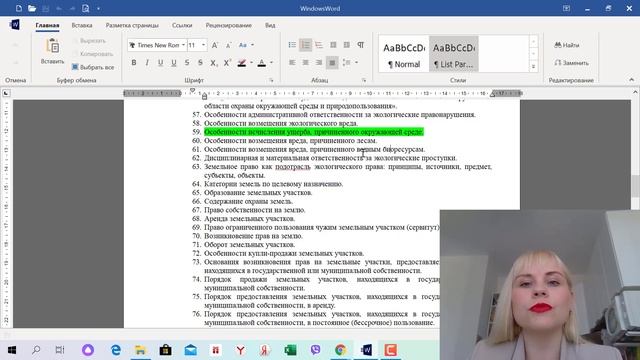This screenshot has width=640, height=360.
Task: Open Windows Start menu
Action: click(11, 350)
